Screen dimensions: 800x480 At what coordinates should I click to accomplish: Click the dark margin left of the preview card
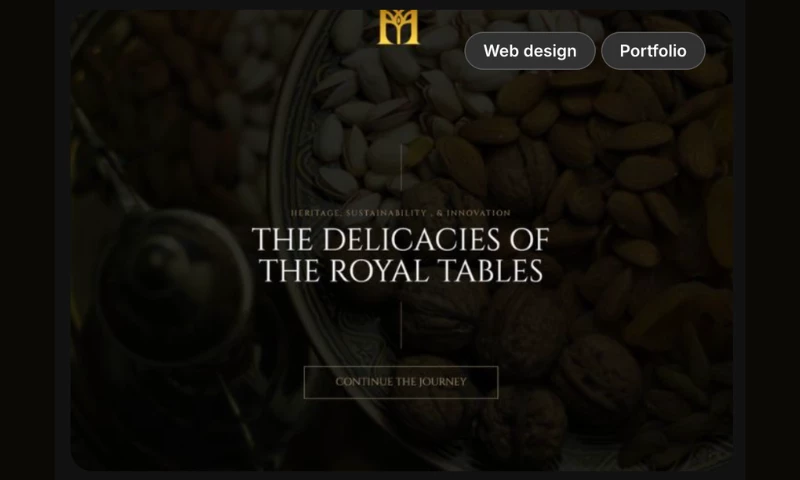(x=27, y=240)
